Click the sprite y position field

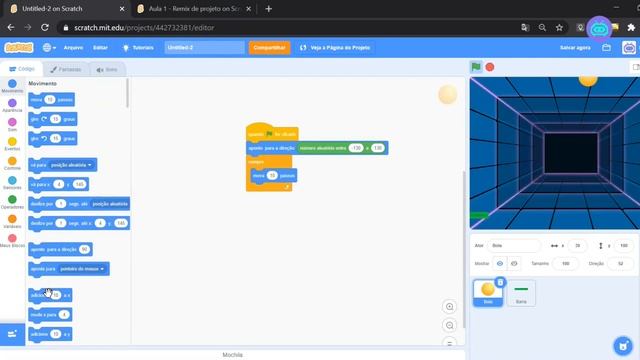click(624, 246)
